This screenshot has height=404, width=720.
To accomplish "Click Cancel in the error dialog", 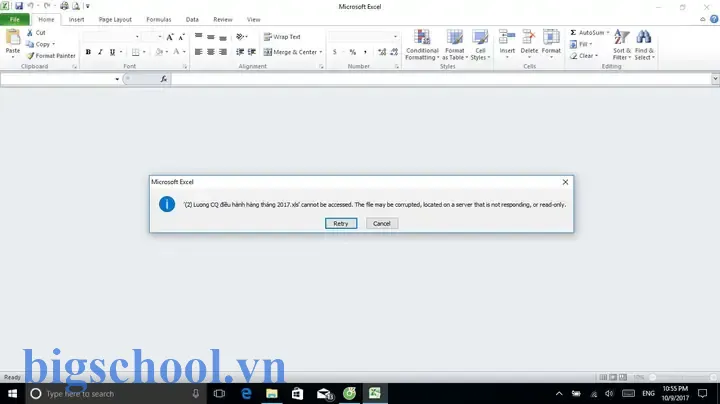I will tap(382, 224).
